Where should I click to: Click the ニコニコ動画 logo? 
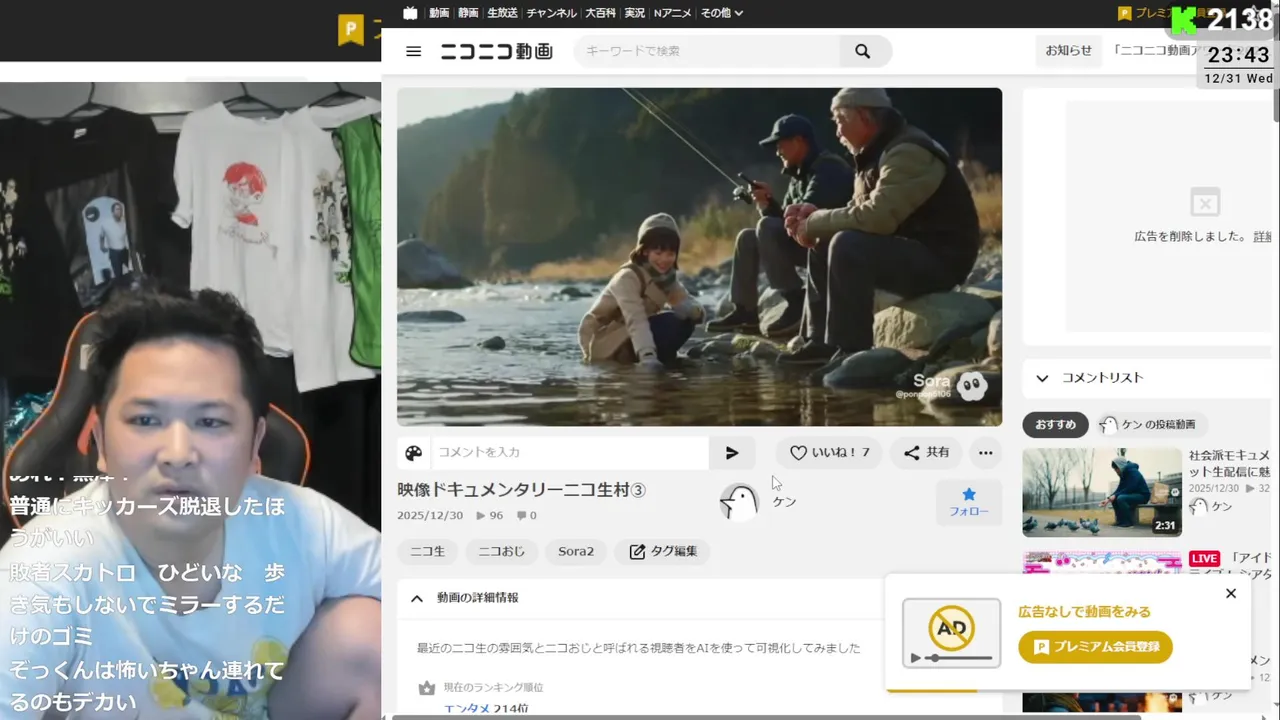click(x=496, y=51)
